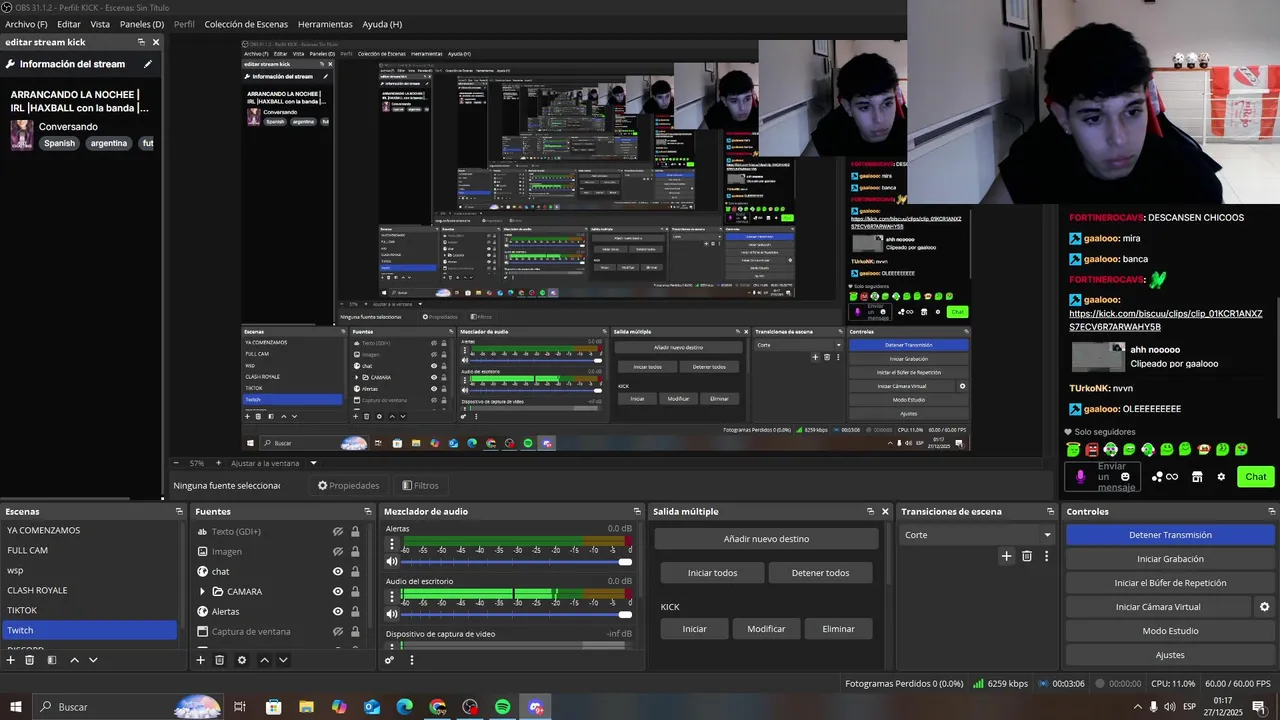This screenshot has width=1280, height=720.
Task: Open the Archivo (F) menu
Action: point(26,24)
